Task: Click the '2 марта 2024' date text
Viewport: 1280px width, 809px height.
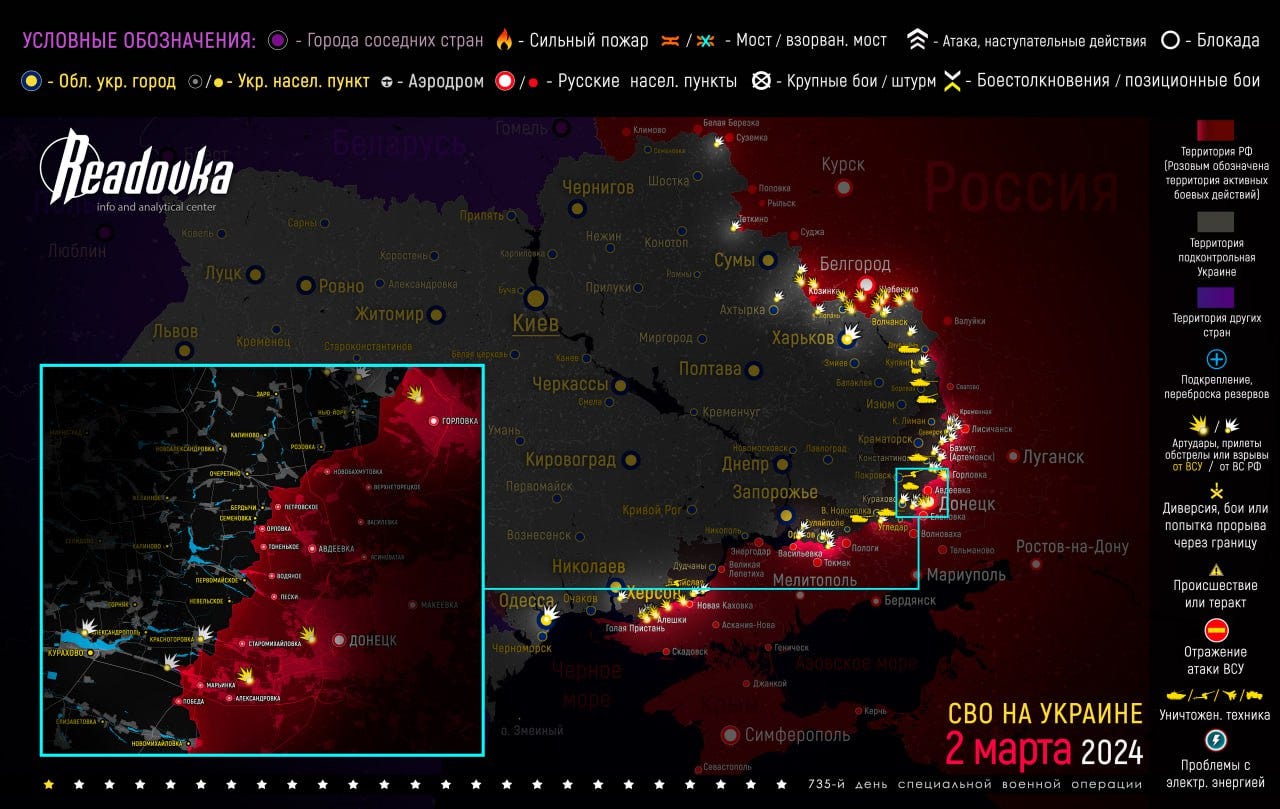Action: [x=1044, y=749]
